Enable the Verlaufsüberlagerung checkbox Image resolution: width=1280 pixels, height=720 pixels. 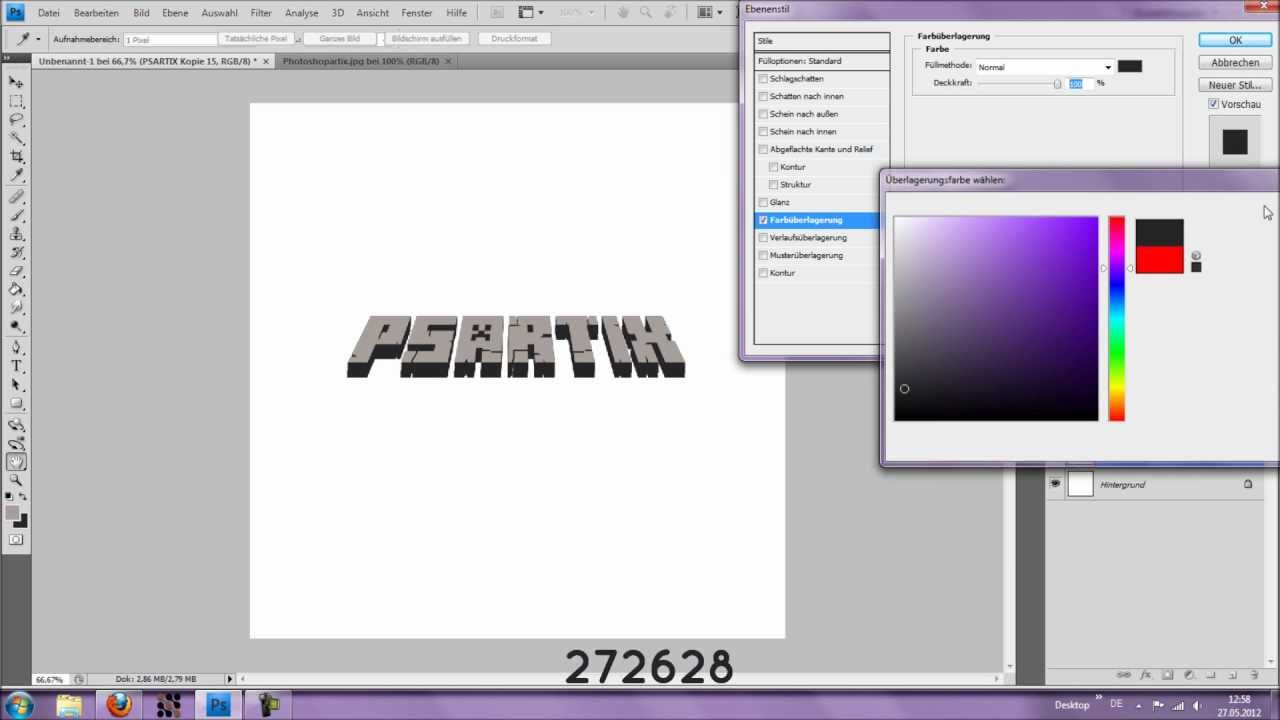pyautogui.click(x=764, y=238)
